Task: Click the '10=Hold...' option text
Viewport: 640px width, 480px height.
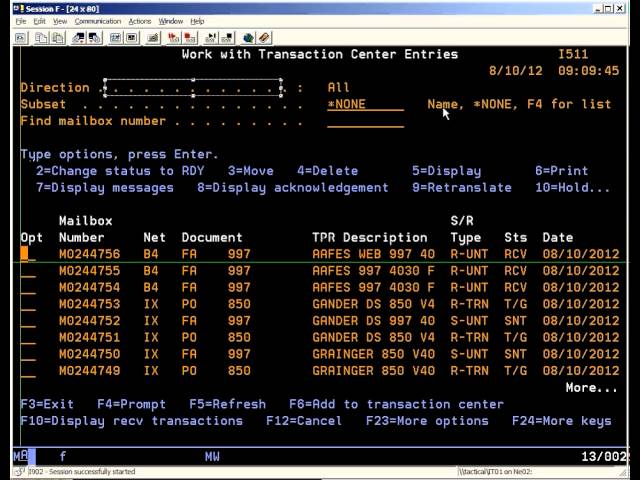Action: click(573, 188)
